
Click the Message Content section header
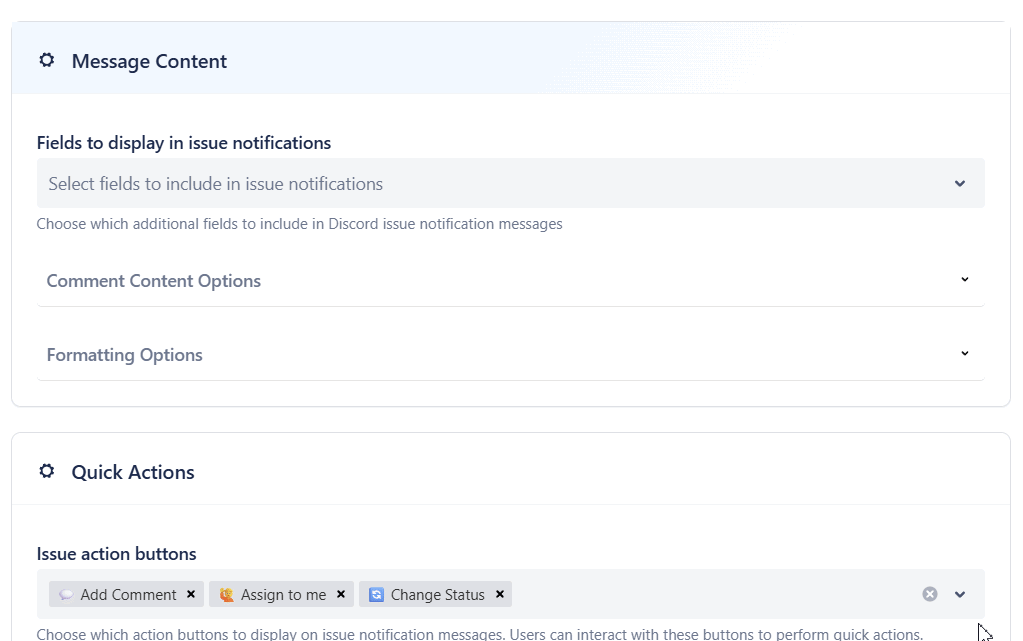coord(148,61)
